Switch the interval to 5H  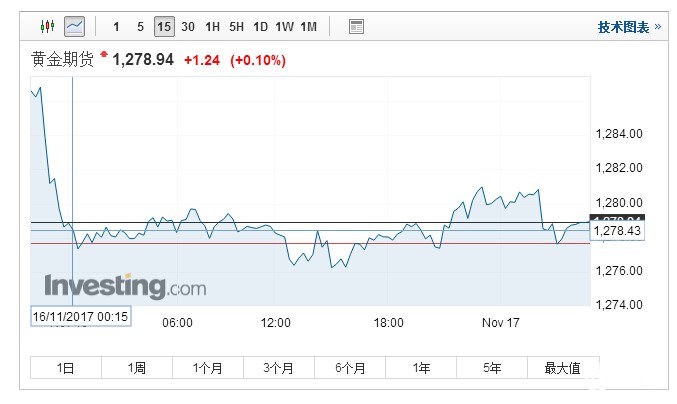pos(236,26)
